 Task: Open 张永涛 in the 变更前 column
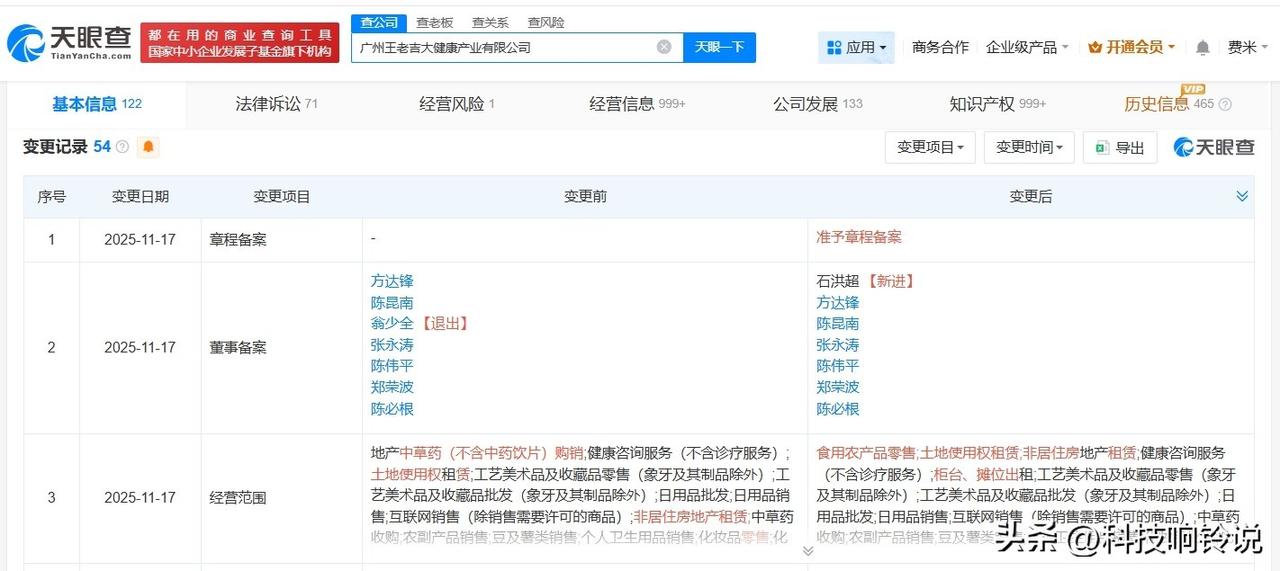[392, 345]
